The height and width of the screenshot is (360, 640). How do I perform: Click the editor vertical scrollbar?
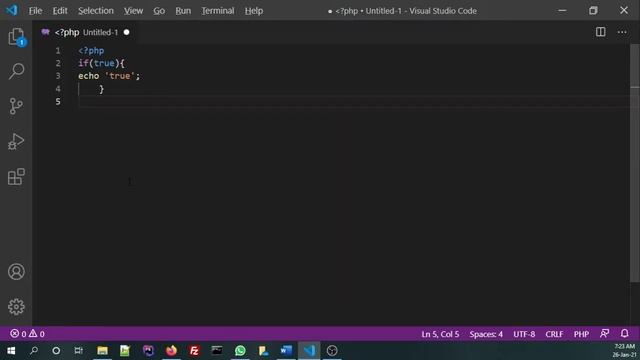pos(635,163)
